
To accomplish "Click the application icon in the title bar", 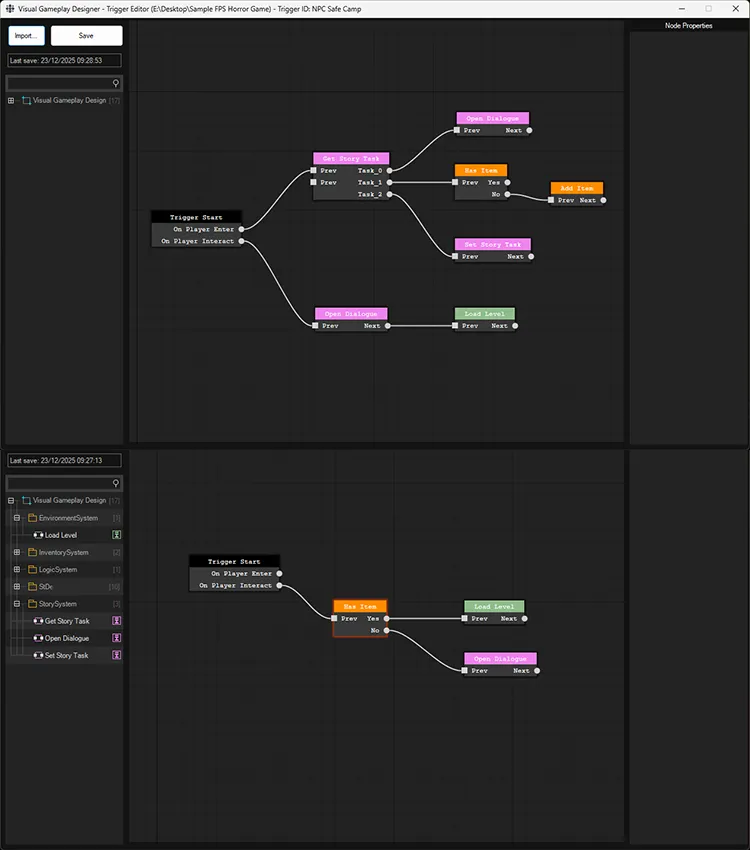I will [9, 8].
